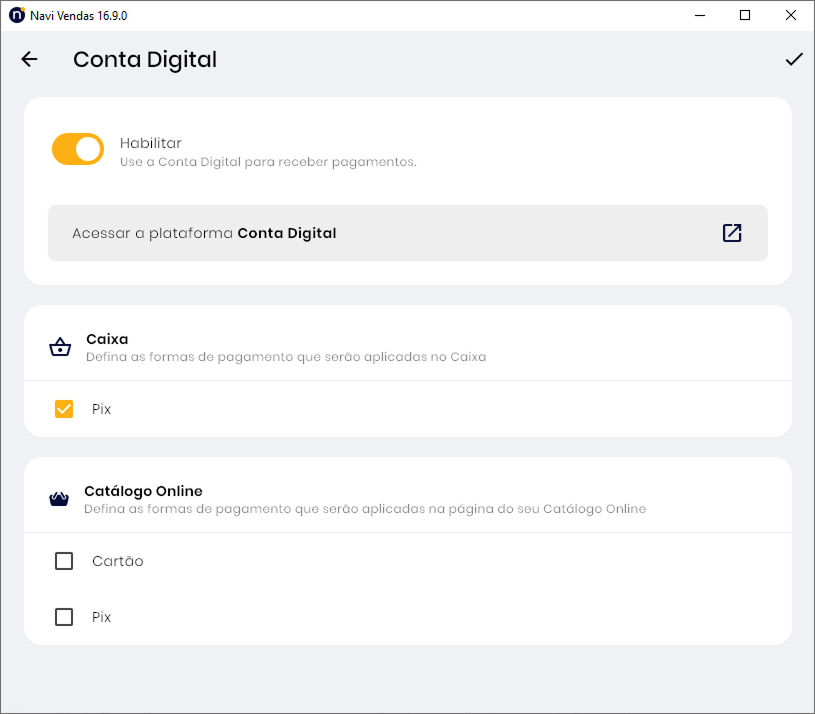
Task: Enable the Cartão checkbox under Catálogo Online
Action: [64, 561]
